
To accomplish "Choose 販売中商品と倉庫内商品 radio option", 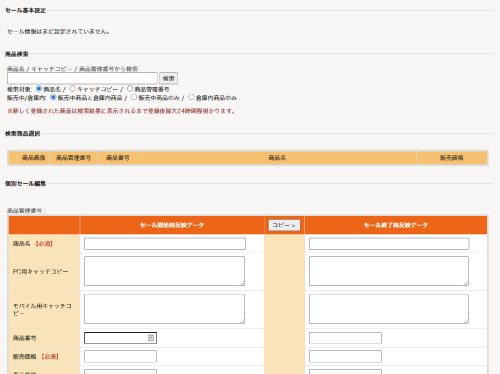I will tap(53, 97).
